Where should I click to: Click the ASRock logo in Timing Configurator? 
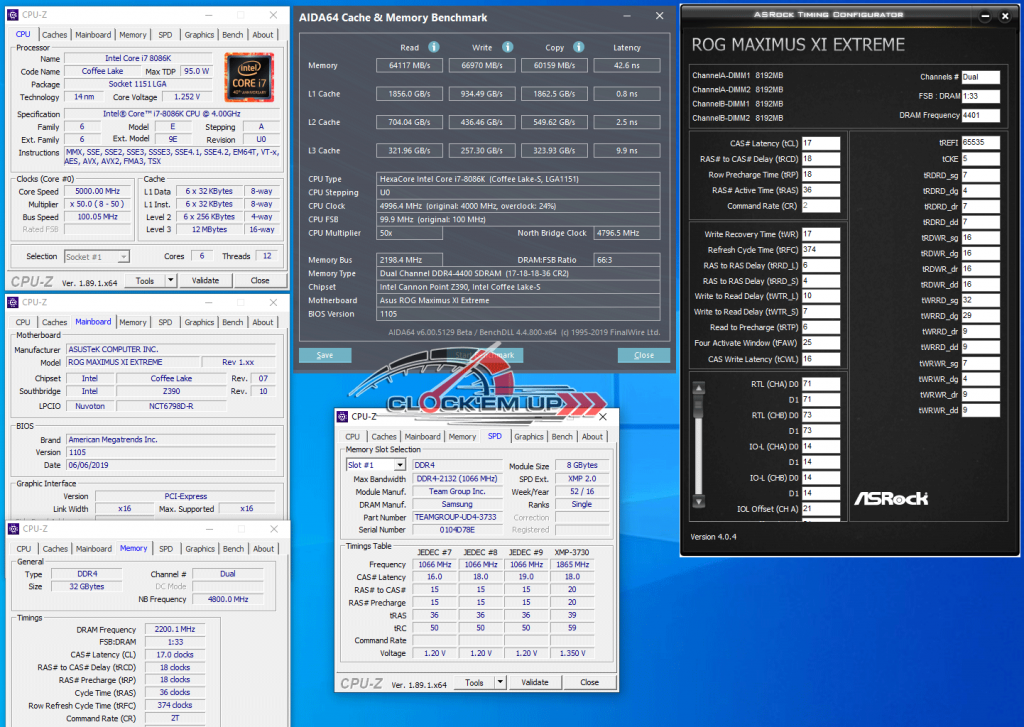pos(890,497)
